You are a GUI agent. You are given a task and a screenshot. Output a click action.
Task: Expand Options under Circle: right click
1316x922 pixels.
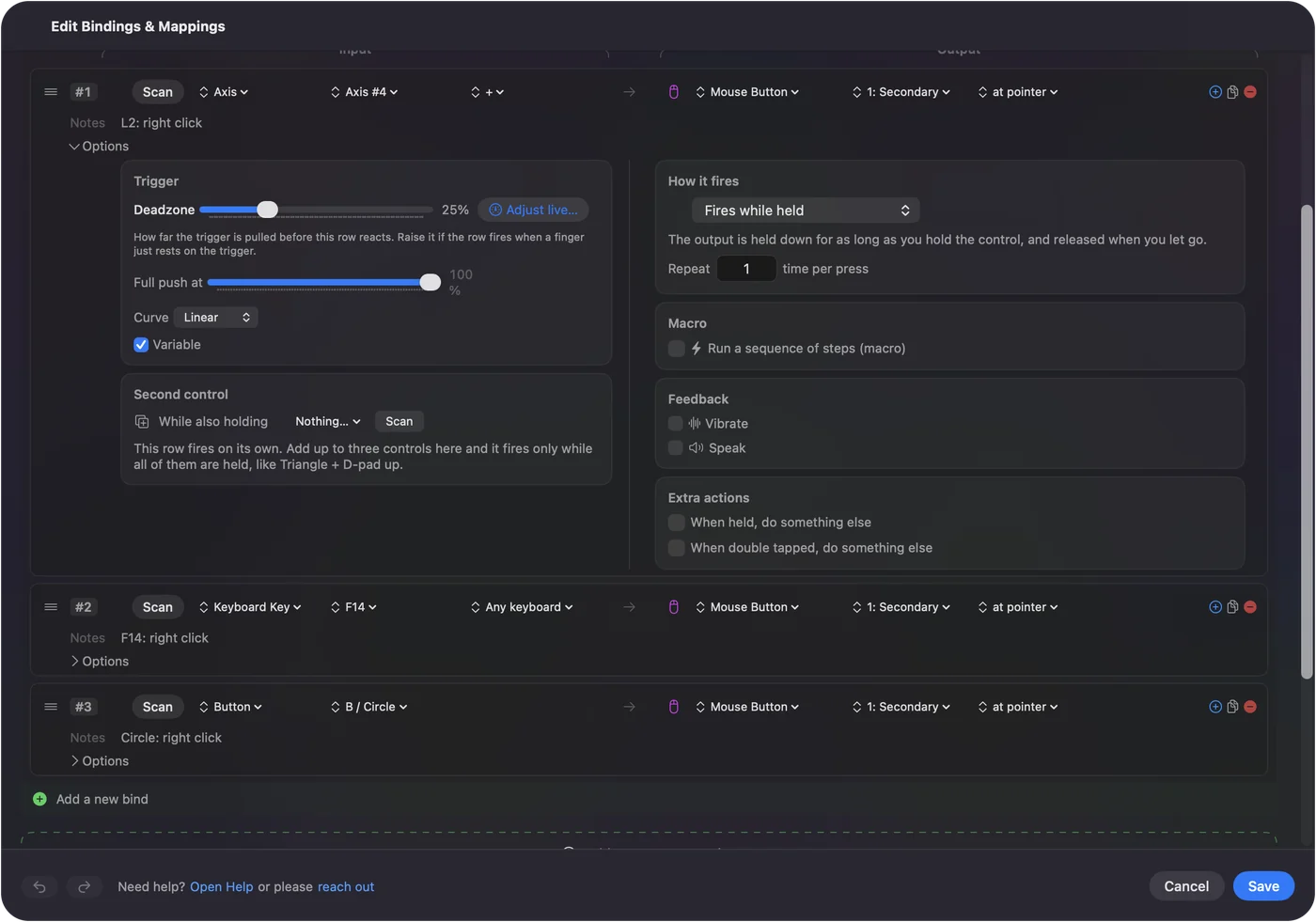tap(99, 761)
